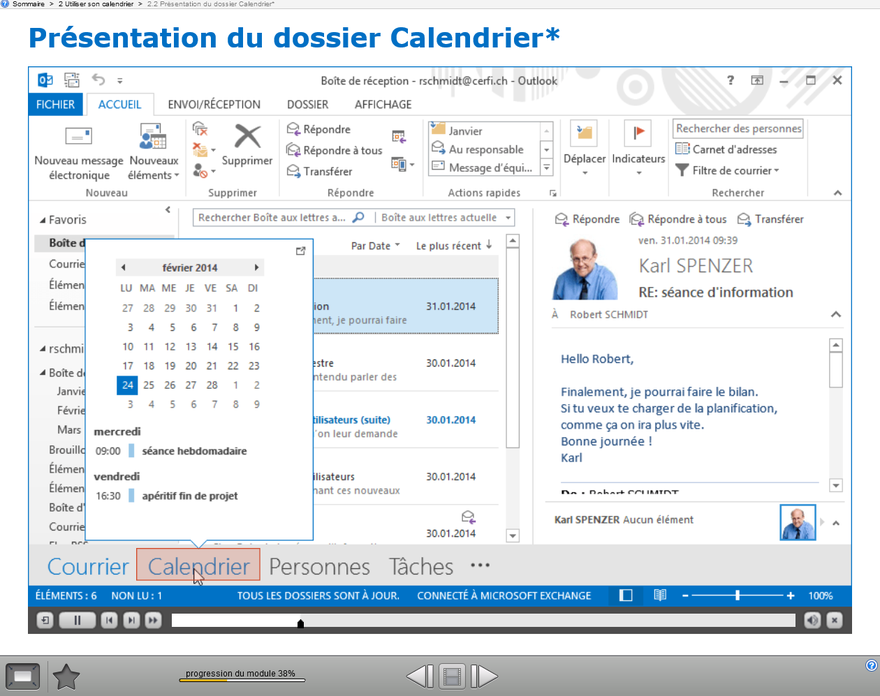The height and width of the screenshot is (696, 880).
Task: Open the Boîte aux lettres actuelle dropdown
Action: coord(446,217)
